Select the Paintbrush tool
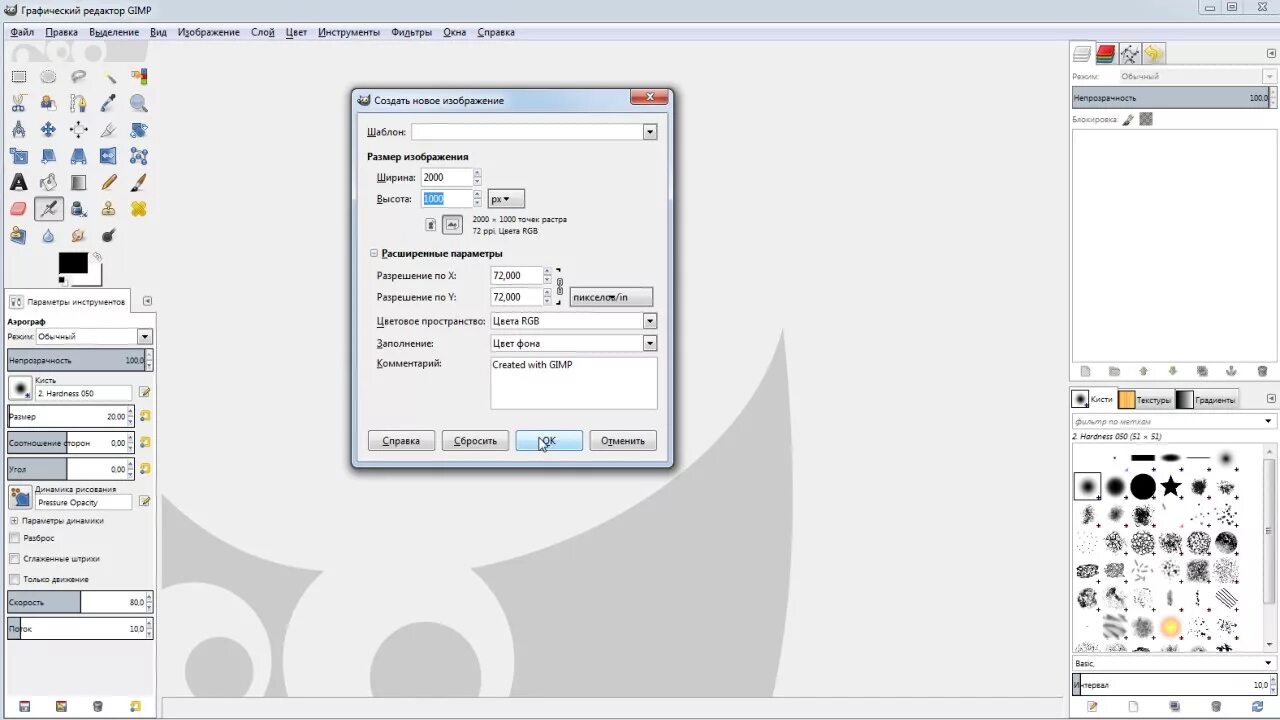This screenshot has width=1280, height=720. 139,182
